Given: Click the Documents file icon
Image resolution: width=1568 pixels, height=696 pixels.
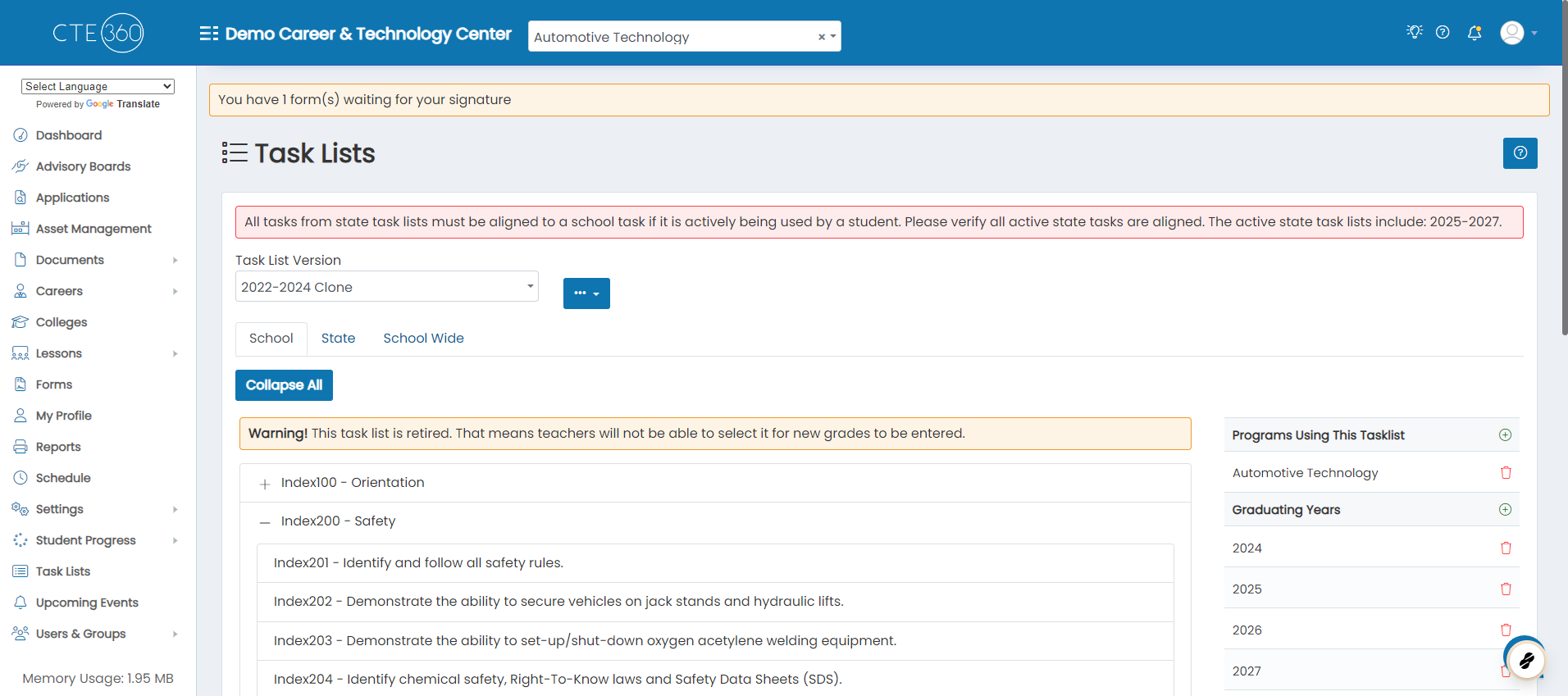Looking at the screenshot, I should click(x=21, y=260).
